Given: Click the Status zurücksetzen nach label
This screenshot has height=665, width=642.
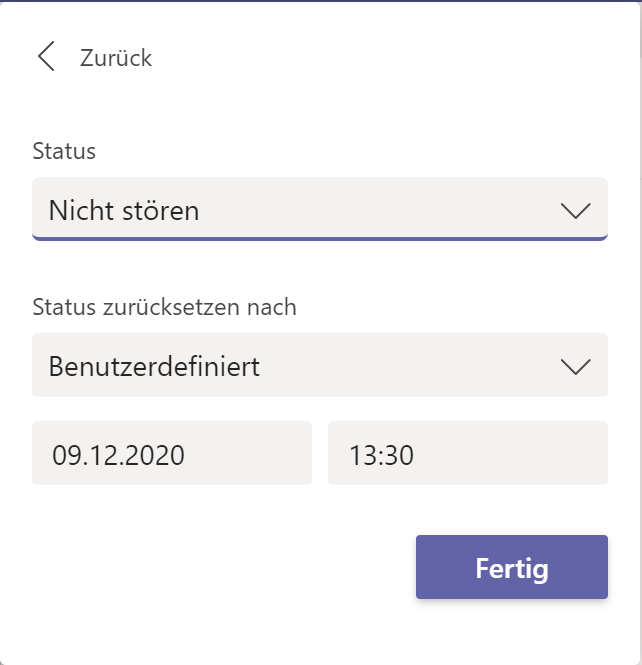Looking at the screenshot, I should pos(165,307).
